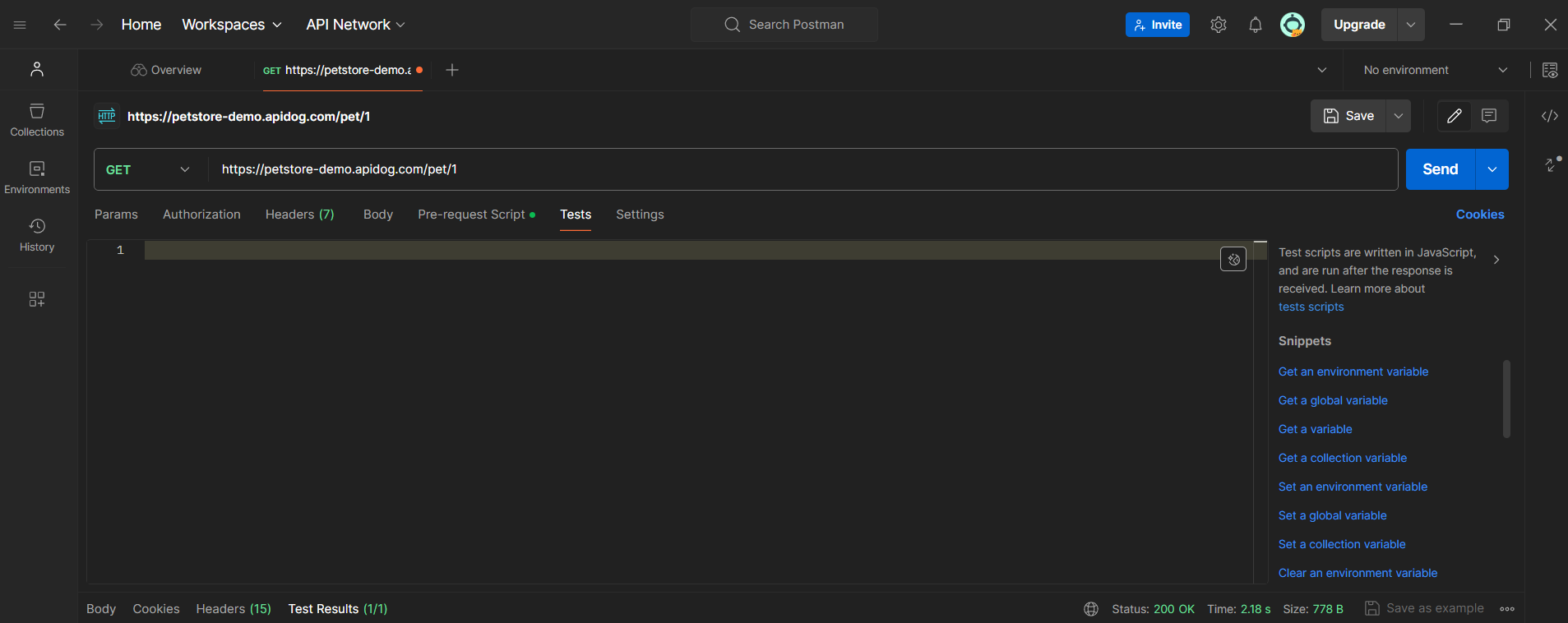1568x623 pixels.
Task: Open Collections in the sidebar
Action: point(37,120)
